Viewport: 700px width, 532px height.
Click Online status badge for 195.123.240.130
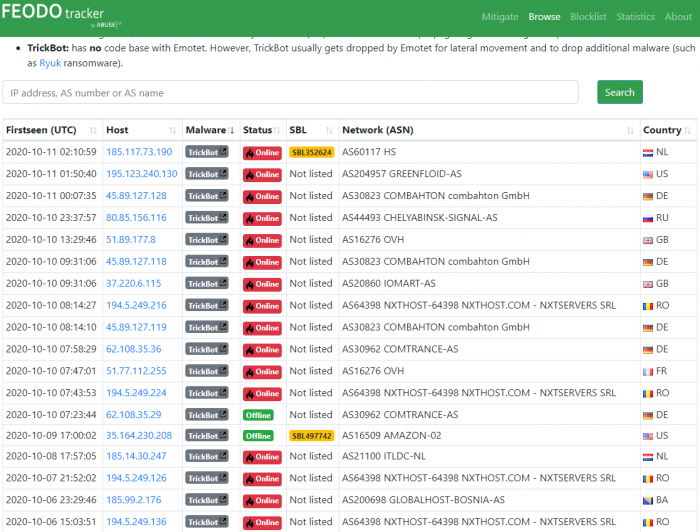coord(262,174)
